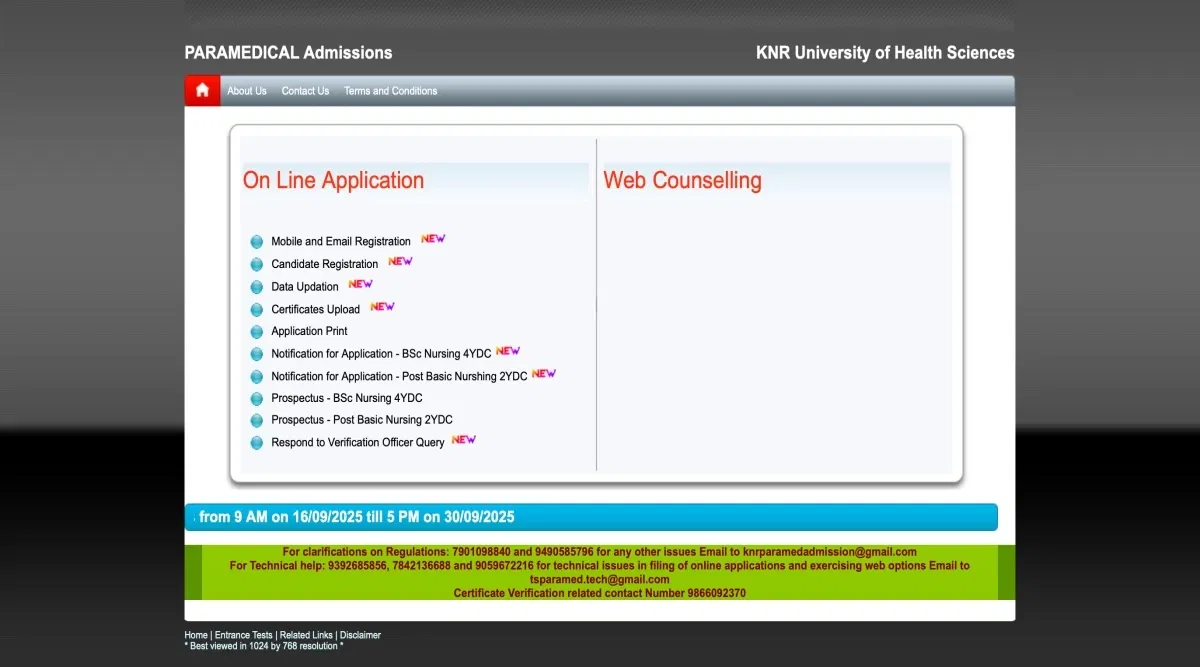Viewport: 1200px width, 667px height.
Task: Open Prospectus - Post Basic Nursing 2YDC
Action: 362,420
